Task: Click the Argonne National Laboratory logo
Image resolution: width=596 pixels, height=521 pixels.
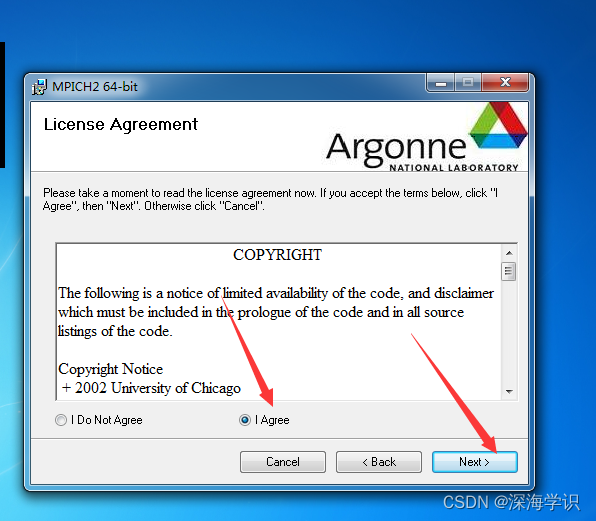Action: (x=426, y=137)
